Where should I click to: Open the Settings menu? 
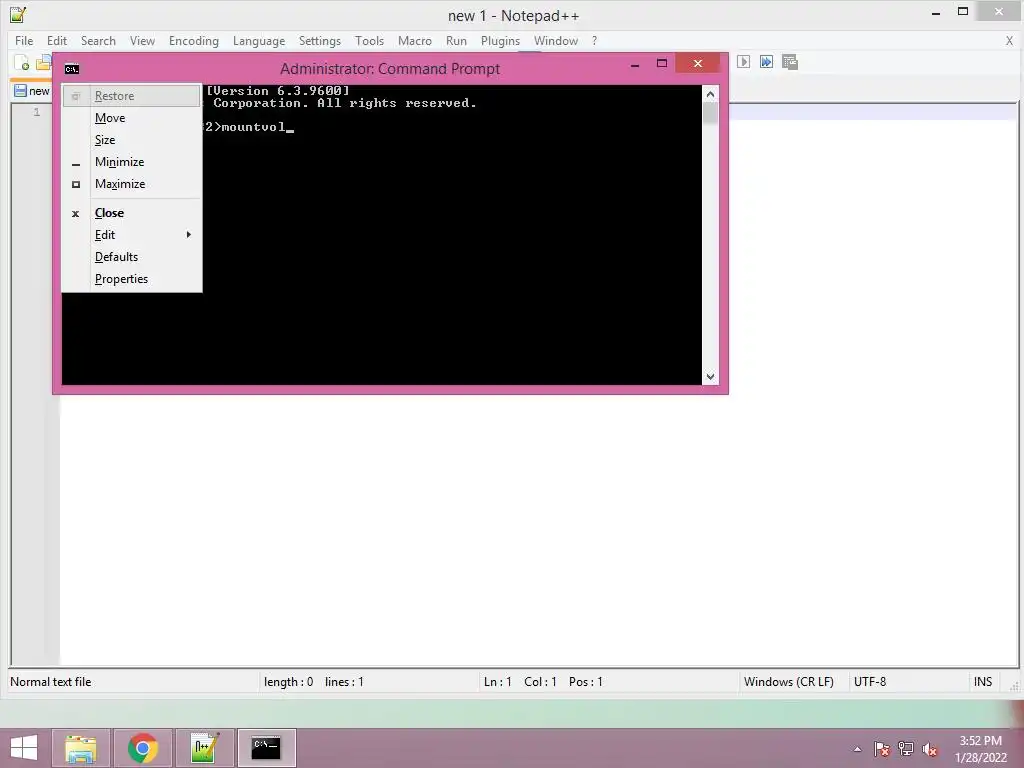tap(320, 40)
